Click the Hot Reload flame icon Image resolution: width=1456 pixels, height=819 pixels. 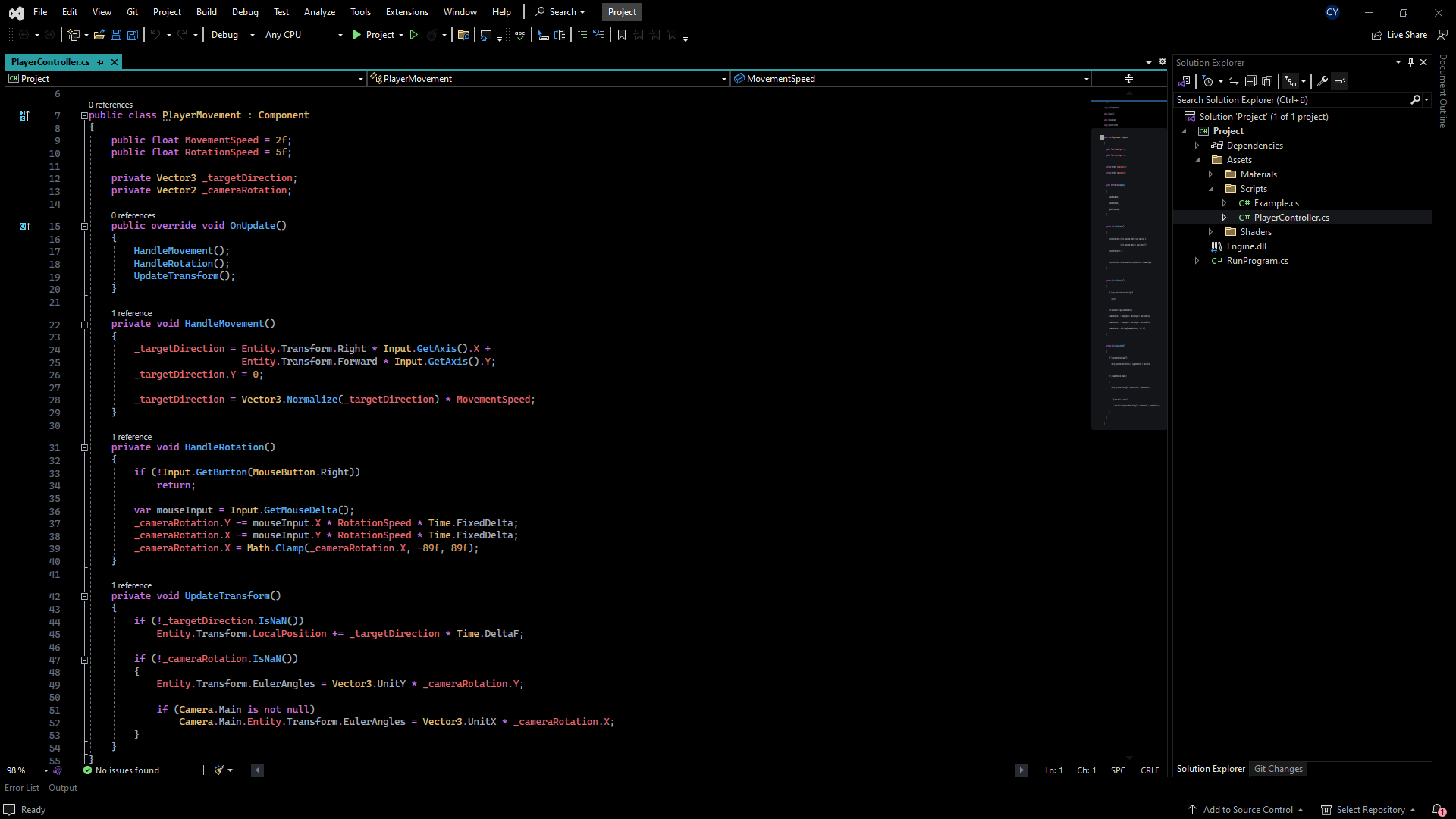point(431,35)
